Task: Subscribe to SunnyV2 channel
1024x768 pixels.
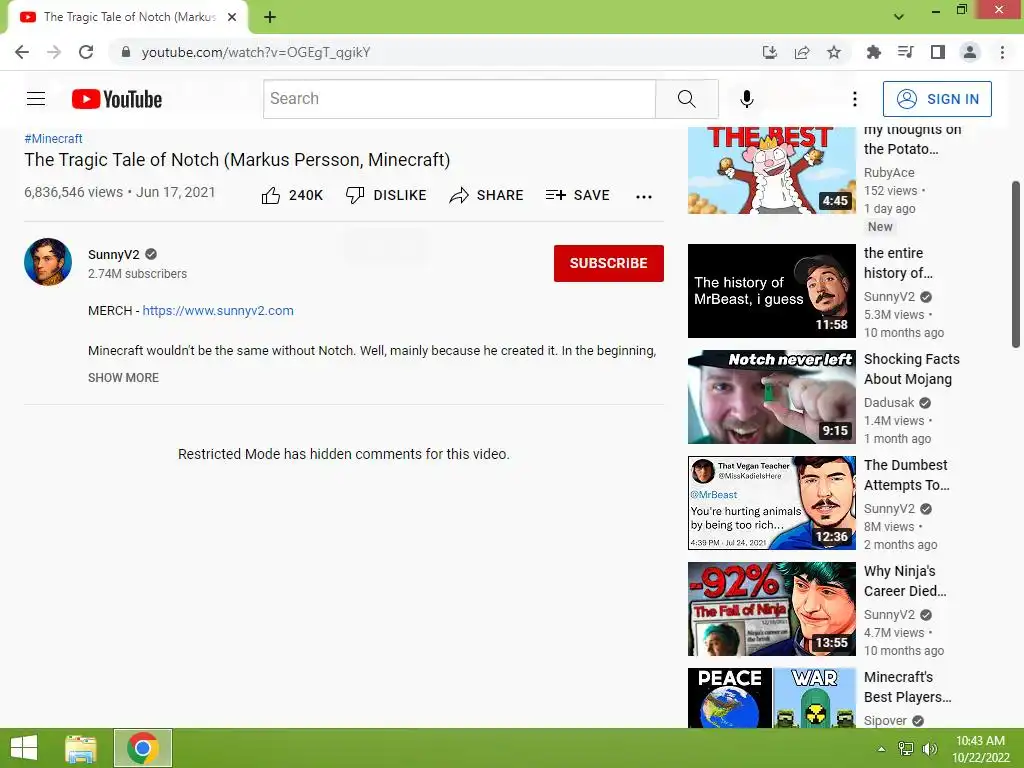Action: click(609, 263)
